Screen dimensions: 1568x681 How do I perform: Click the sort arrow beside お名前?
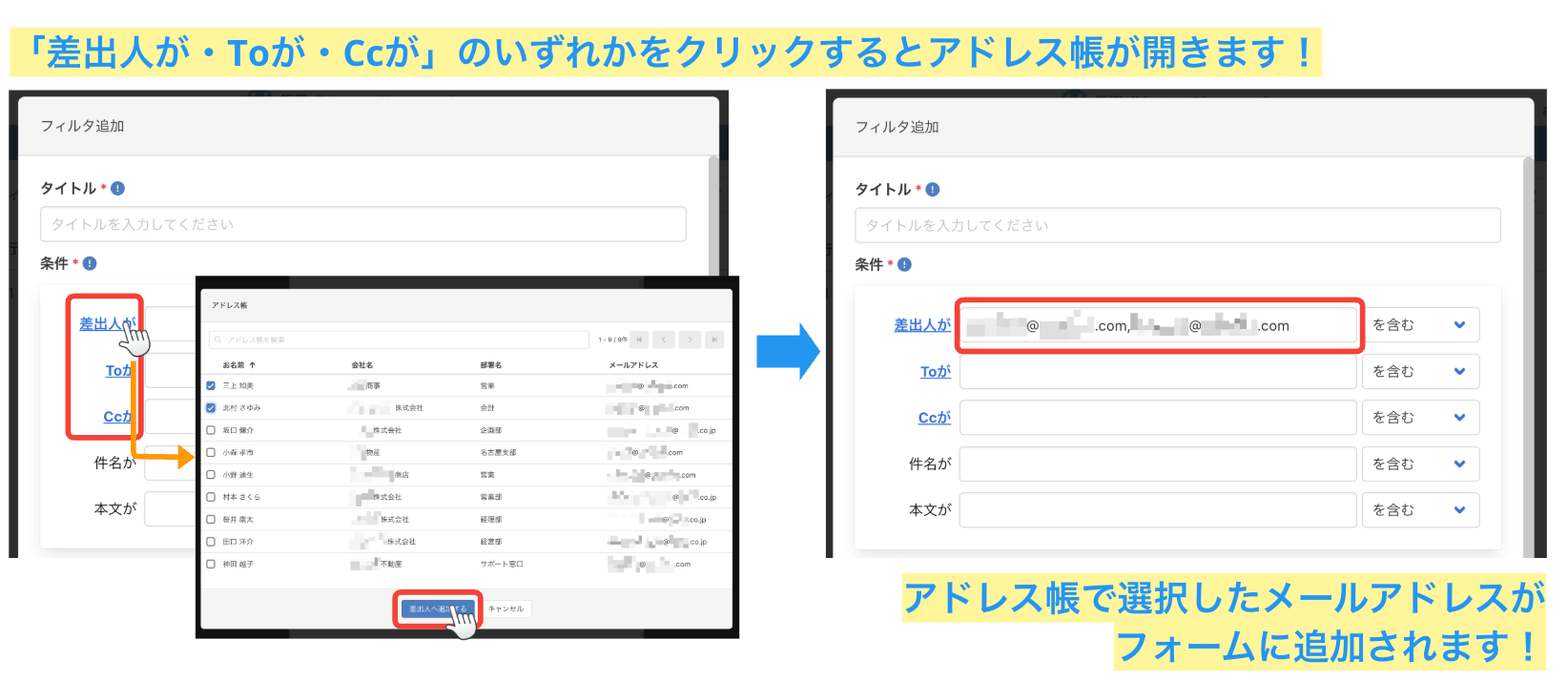(x=253, y=365)
